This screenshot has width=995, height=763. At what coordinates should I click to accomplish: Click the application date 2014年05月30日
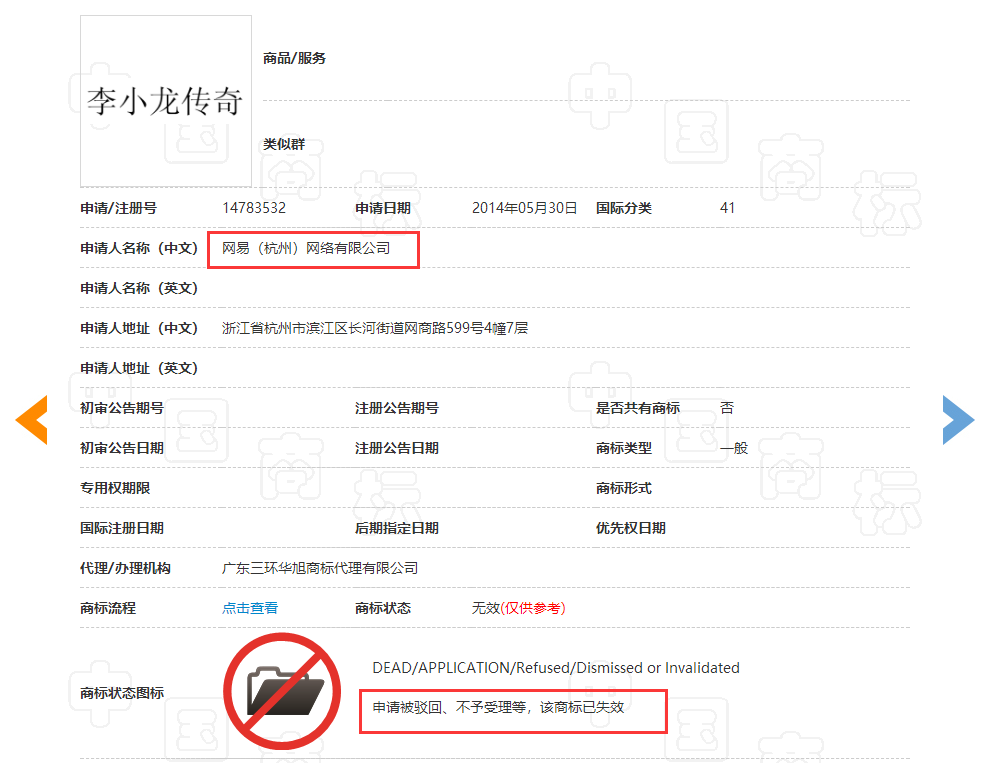click(524, 208)
